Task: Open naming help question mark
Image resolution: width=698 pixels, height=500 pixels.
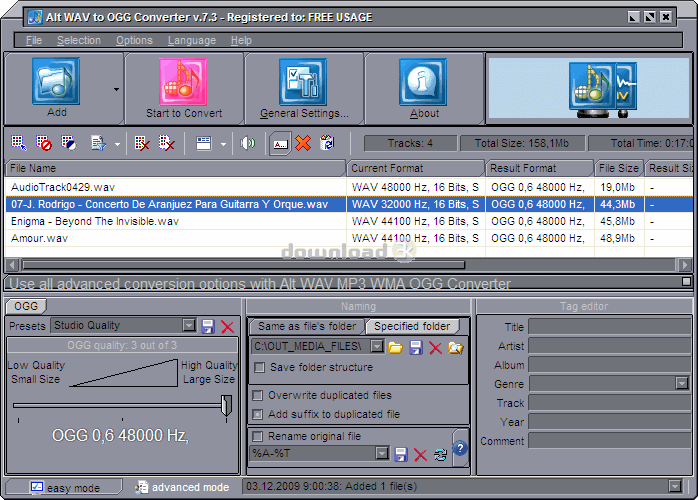Action: click(x=460, y=448)
